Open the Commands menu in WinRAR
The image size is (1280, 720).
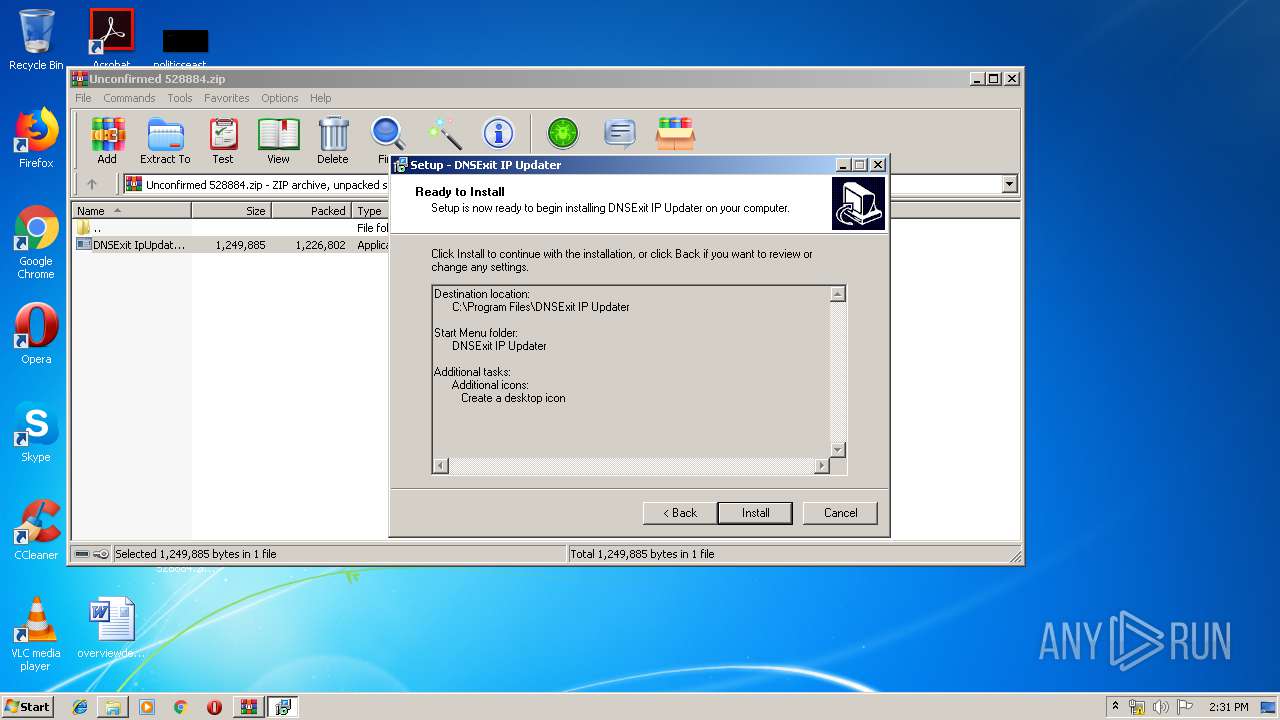tap(129, 98)
